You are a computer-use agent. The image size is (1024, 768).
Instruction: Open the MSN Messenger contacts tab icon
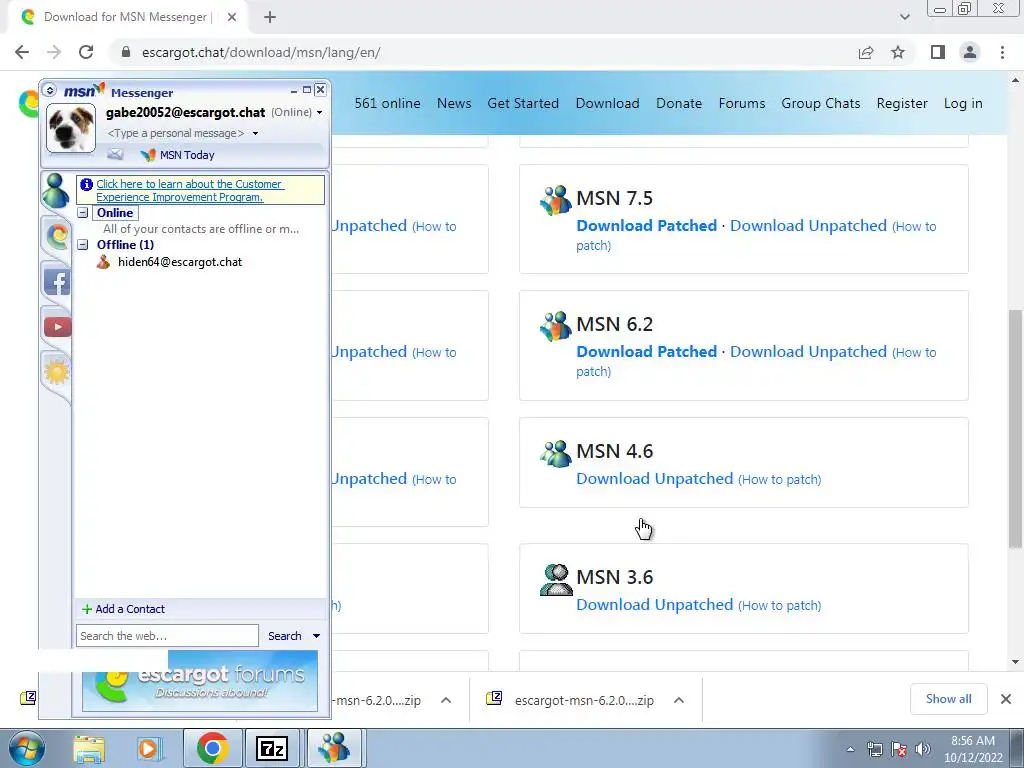tap(56, 191)
